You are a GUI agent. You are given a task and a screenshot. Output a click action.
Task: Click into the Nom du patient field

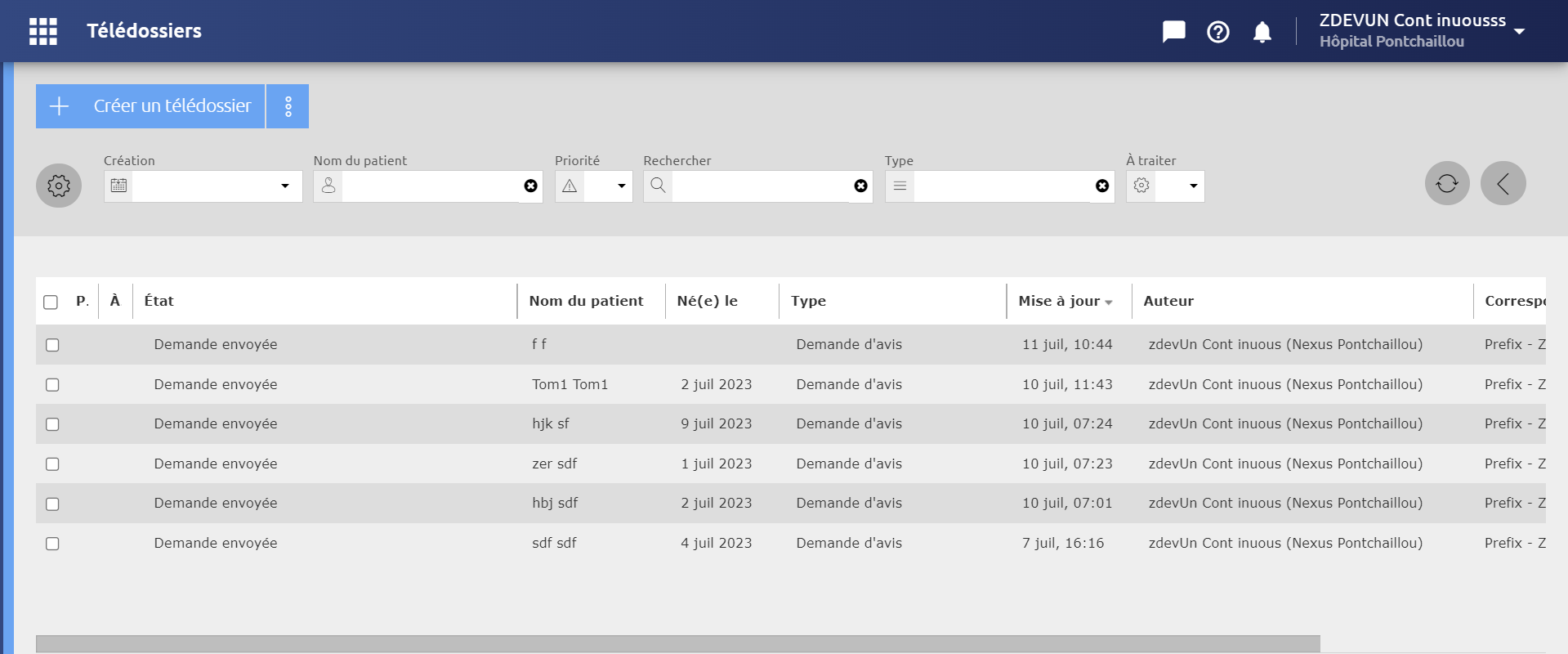coord(431,186)
